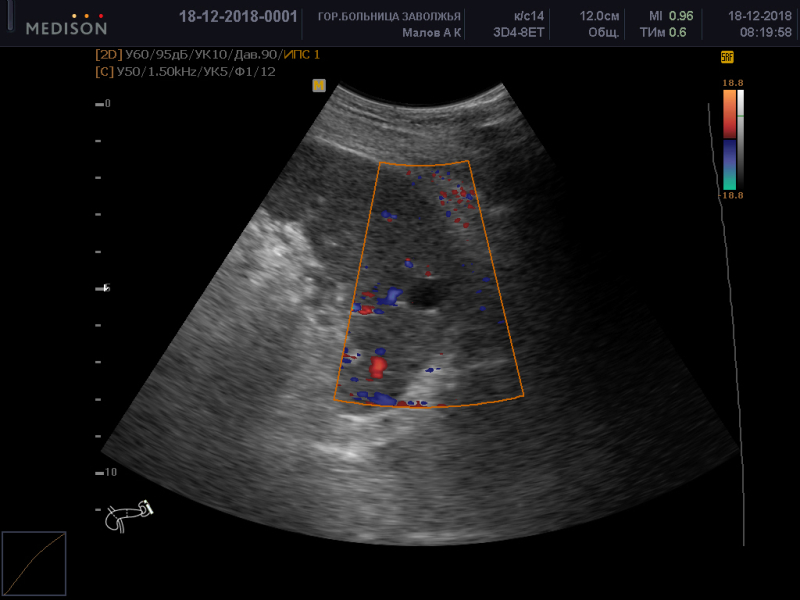Click the SRF indicator icon
This screenshot has height=600, width=800.
click(x=727, y=57)
